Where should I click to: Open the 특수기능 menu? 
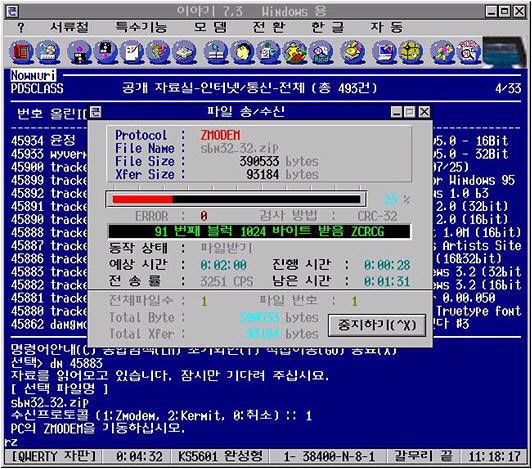coord(141,27)
